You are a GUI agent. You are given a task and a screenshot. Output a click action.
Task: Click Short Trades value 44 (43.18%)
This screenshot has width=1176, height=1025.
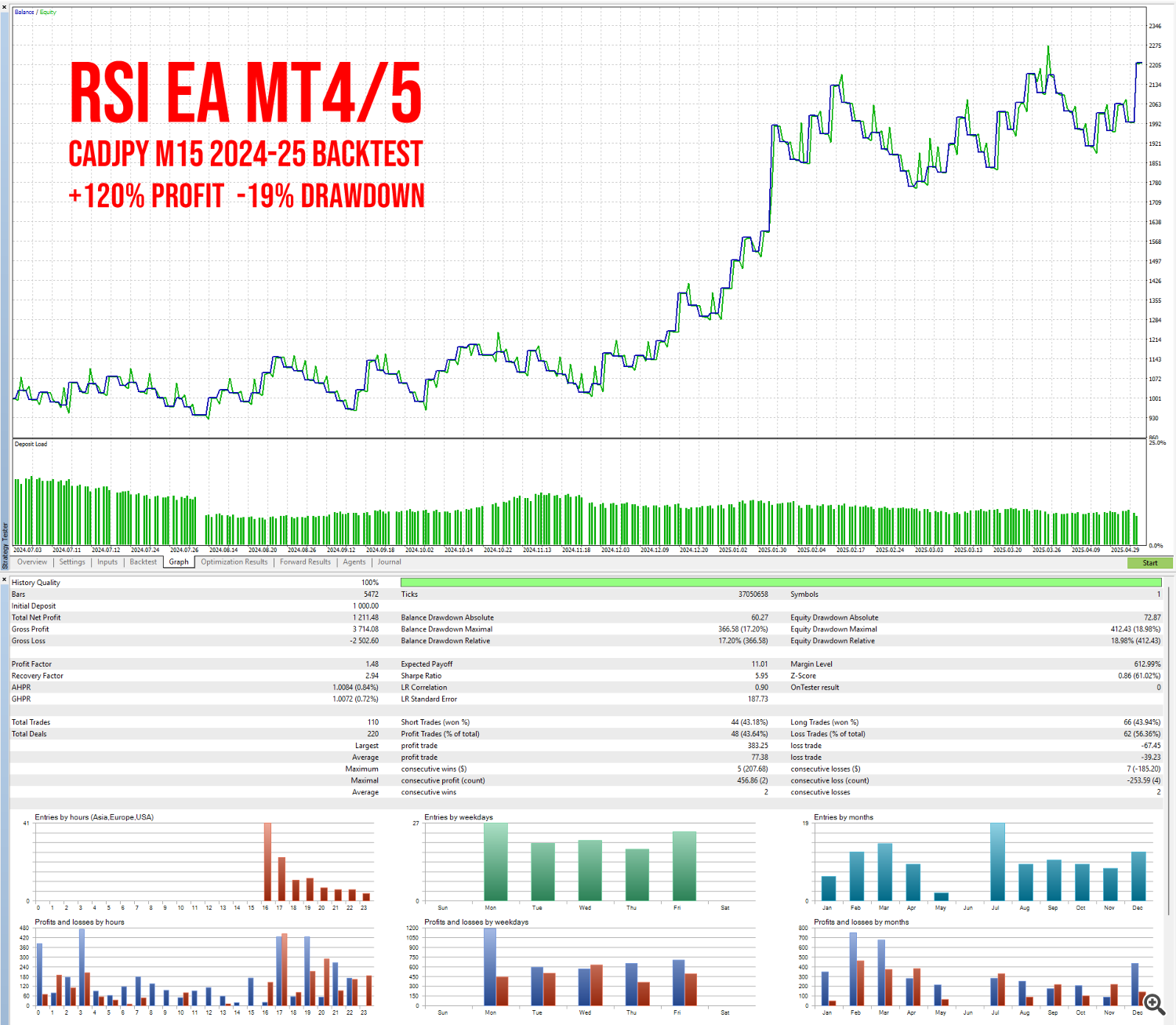coord(750,722)
